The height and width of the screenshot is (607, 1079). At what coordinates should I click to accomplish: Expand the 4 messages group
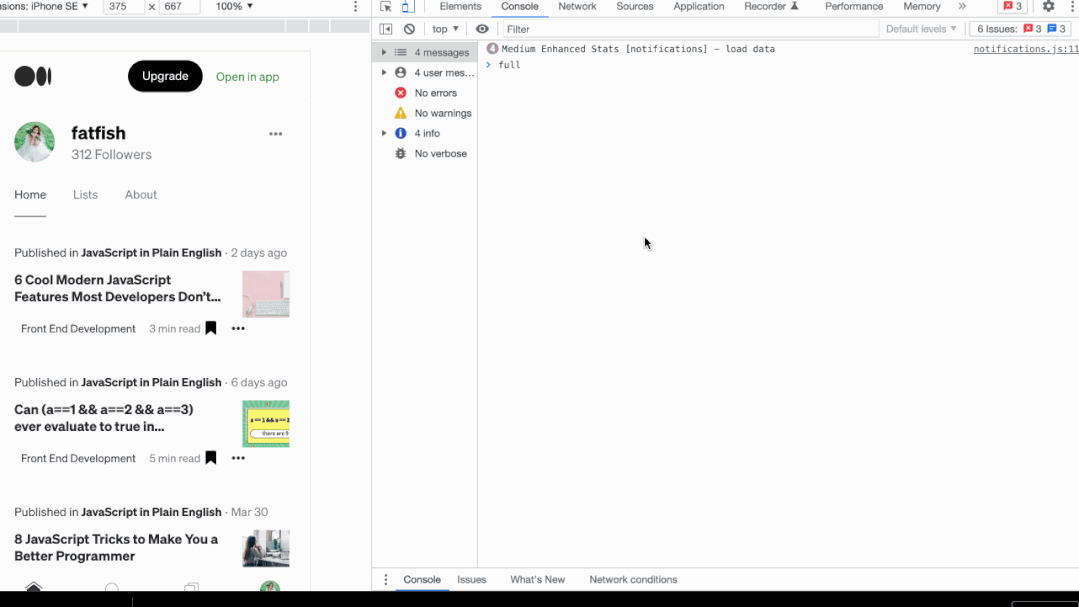(x=384, y=52)
